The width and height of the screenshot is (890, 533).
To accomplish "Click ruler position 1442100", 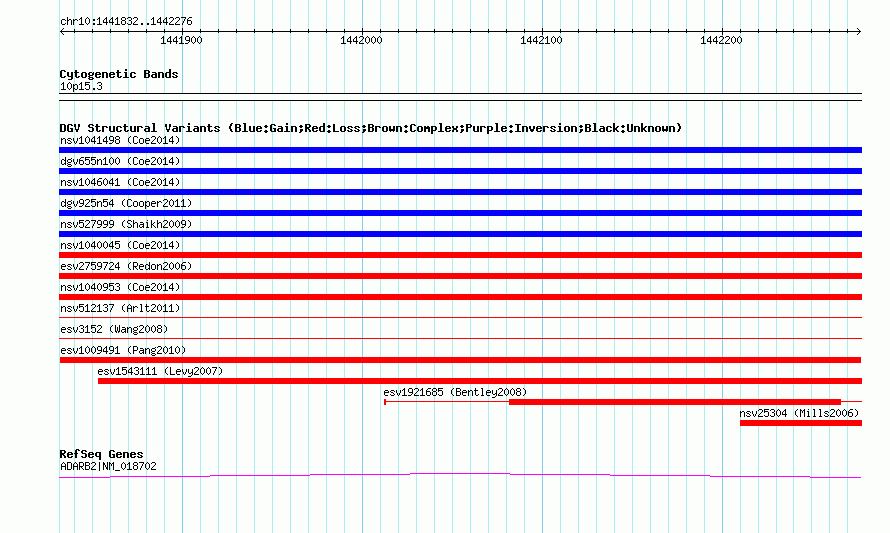I will 541,40.
